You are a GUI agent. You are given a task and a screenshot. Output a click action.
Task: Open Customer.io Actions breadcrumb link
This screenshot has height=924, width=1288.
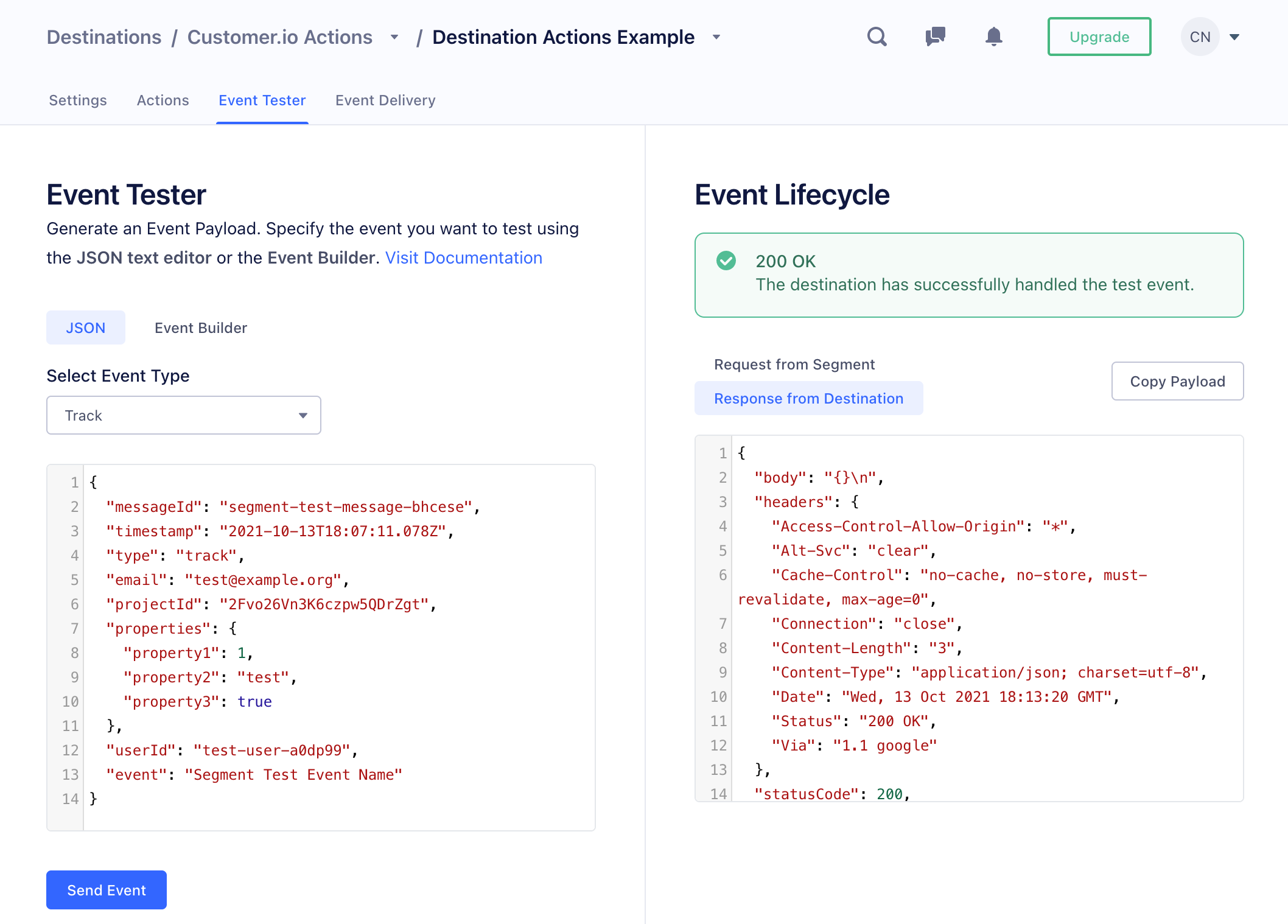[279, 37]
